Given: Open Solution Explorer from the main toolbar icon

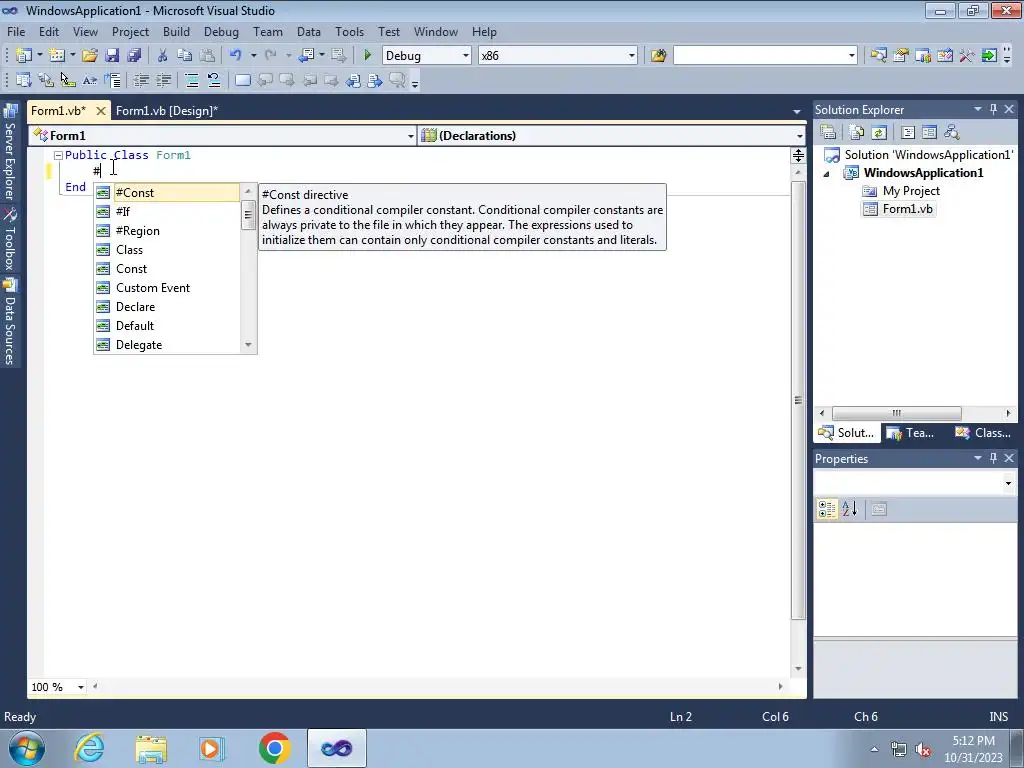Looking at the screenshot, I should click(x=878, y=56).
